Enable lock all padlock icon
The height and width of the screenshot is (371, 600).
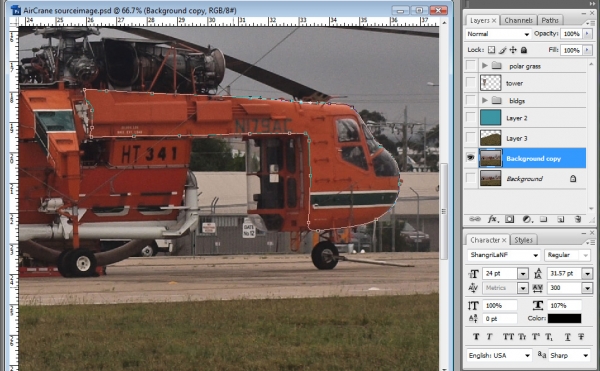524,50
